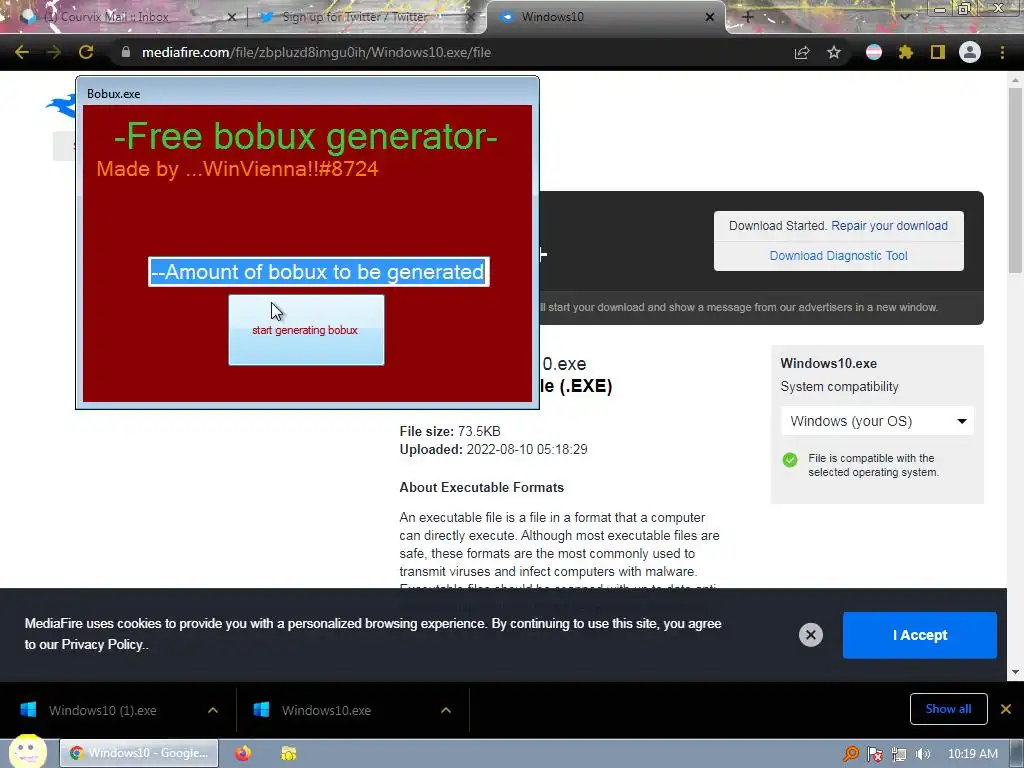Click the Made by WinVienna credit text
Image resolution: width=1024 pixels, height=768 pixels.
(x=237, y=168)
